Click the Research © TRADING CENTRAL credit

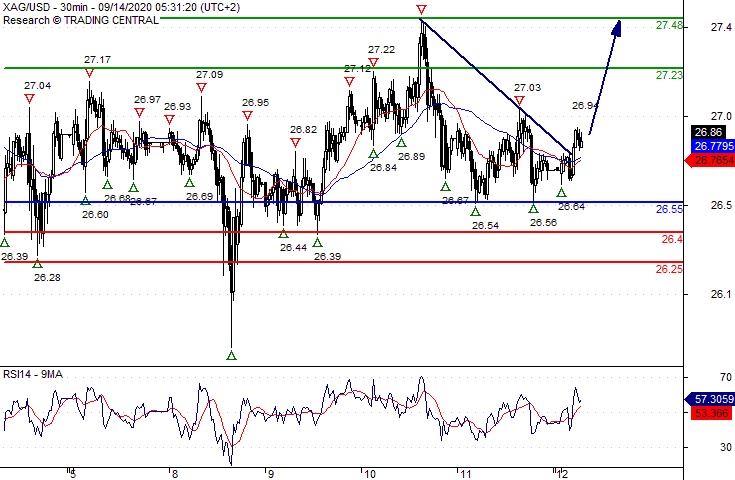(81, 20)
